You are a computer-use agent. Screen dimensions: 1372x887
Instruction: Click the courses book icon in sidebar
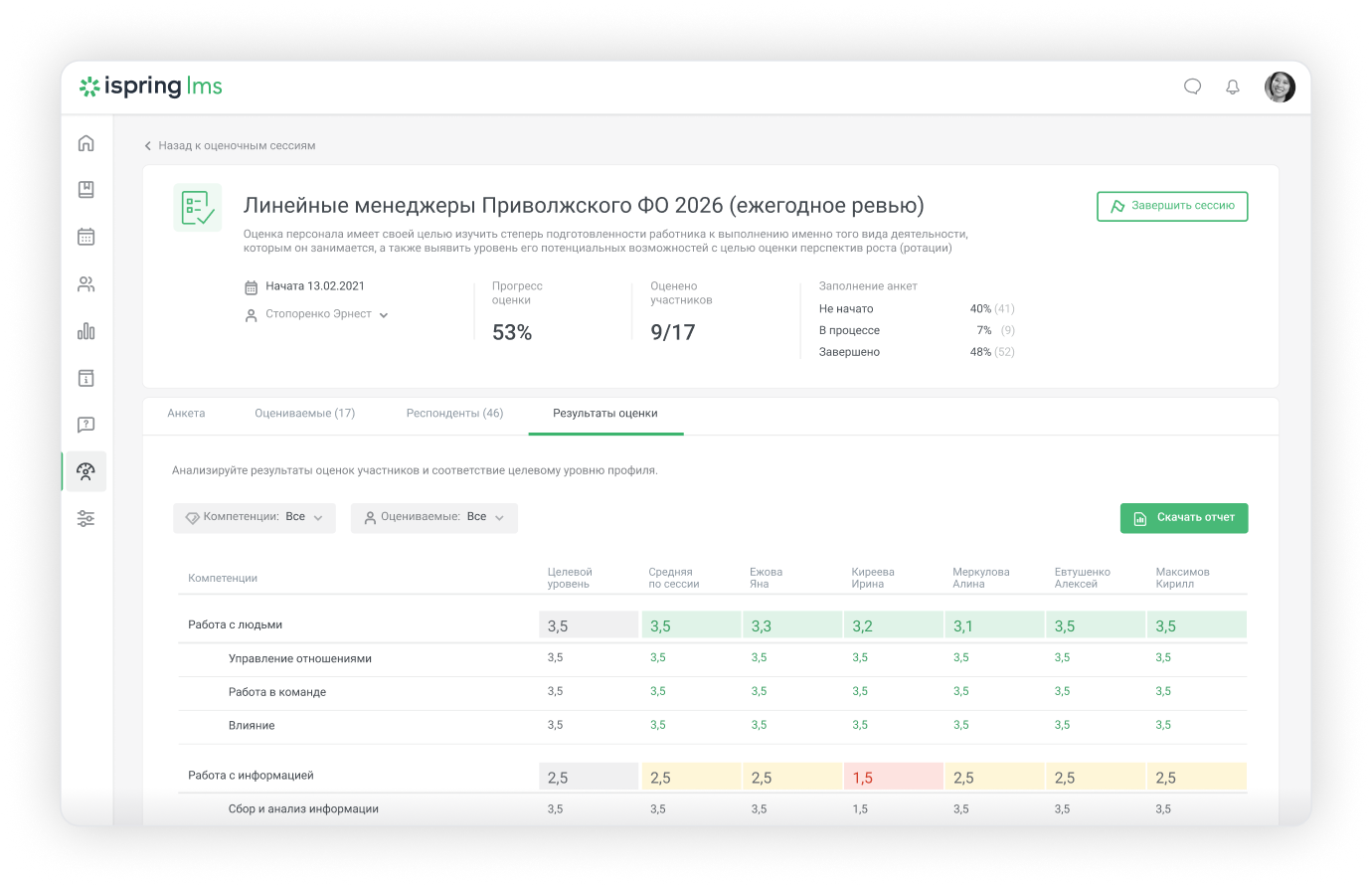[x=86, y=190]
